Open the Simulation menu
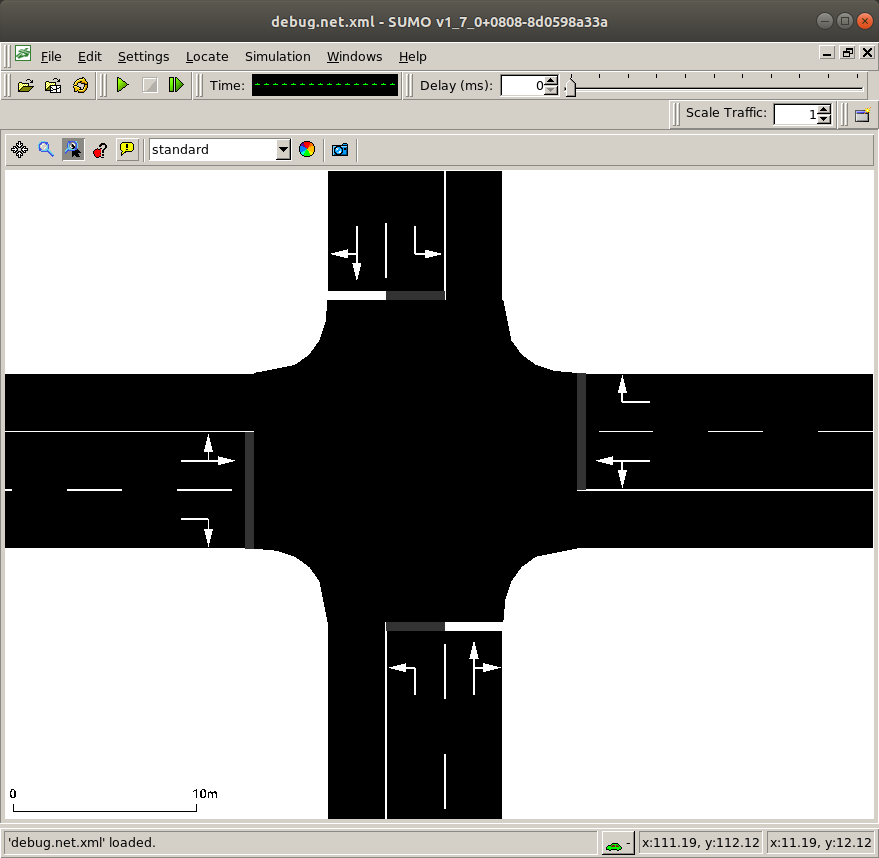 pos(277,57)
